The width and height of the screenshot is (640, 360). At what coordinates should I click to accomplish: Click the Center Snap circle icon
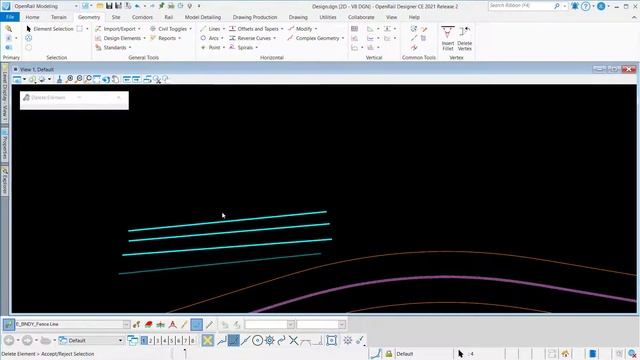click(257, 340)
